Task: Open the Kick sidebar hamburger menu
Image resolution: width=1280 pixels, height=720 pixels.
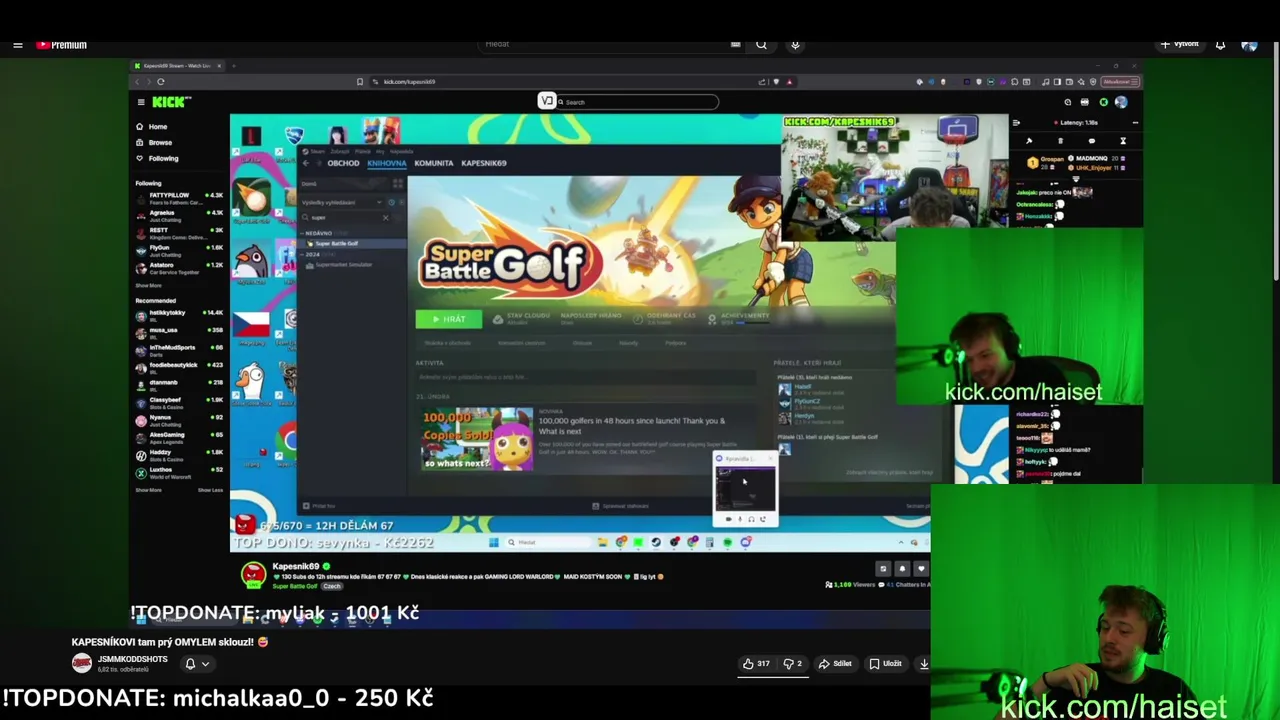Action: (x=141, y=102)
